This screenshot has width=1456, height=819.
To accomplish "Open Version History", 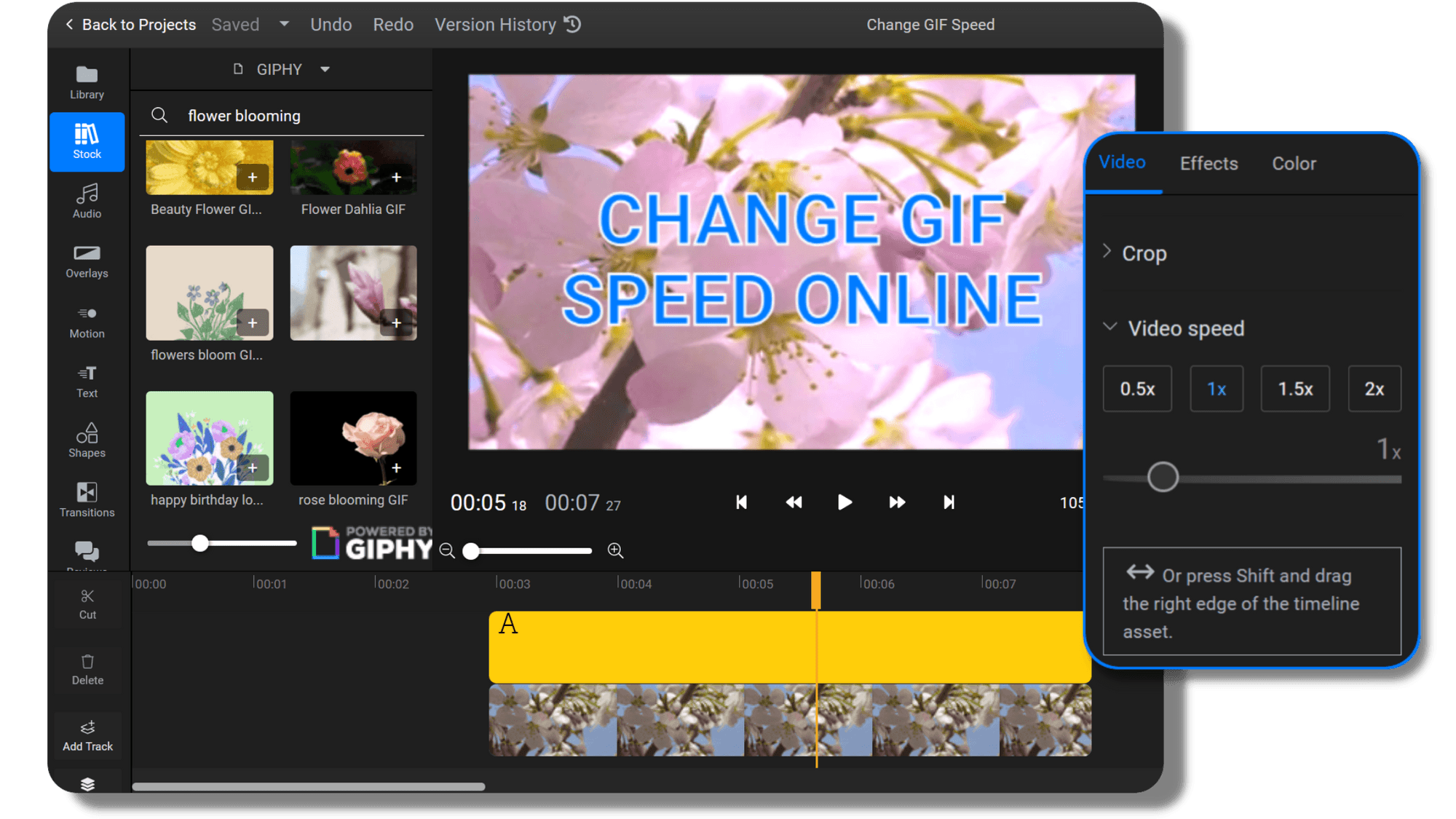I will pos(497,24).
